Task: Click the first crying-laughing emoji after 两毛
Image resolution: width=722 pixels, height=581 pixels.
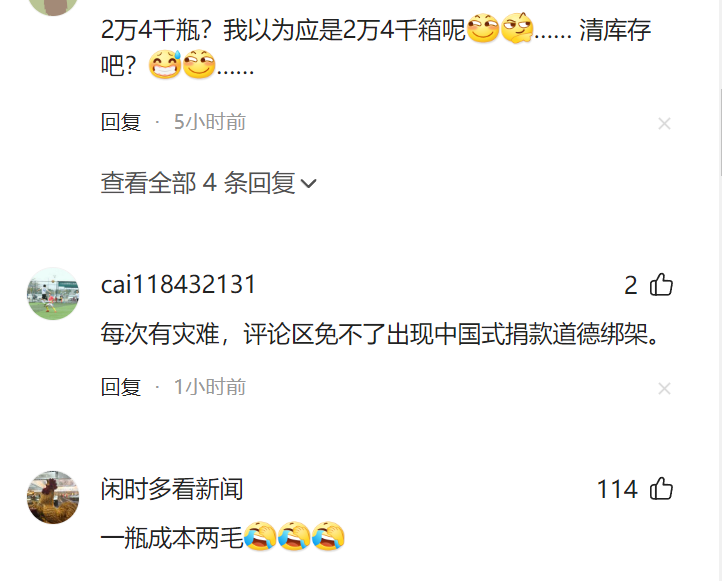Action: (260, 536)
